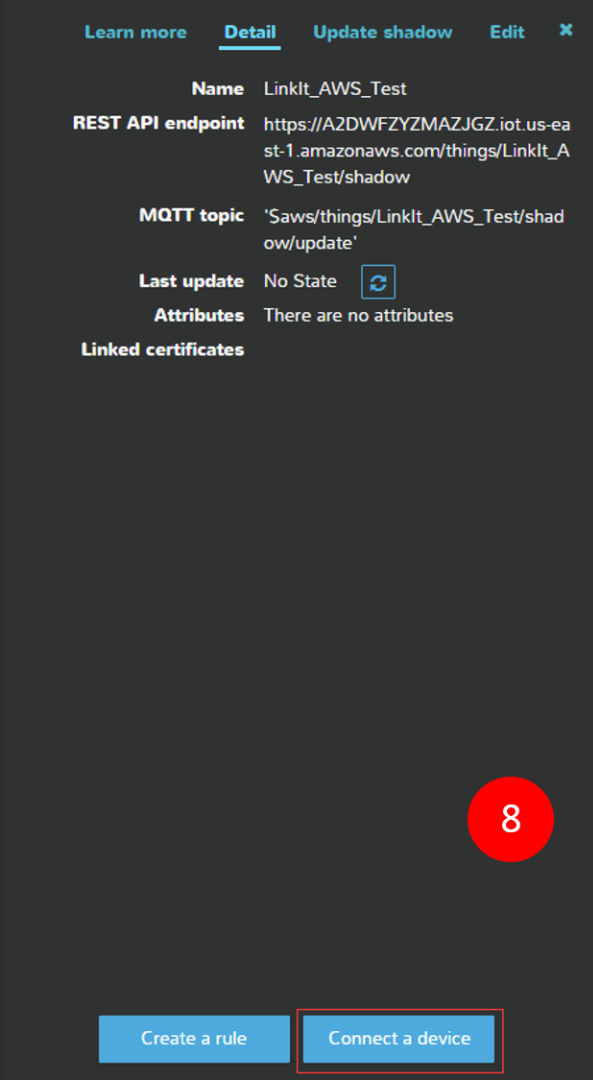Select the REST API endpoint URL text
The image size is (593, 1080).
(417, 151)
